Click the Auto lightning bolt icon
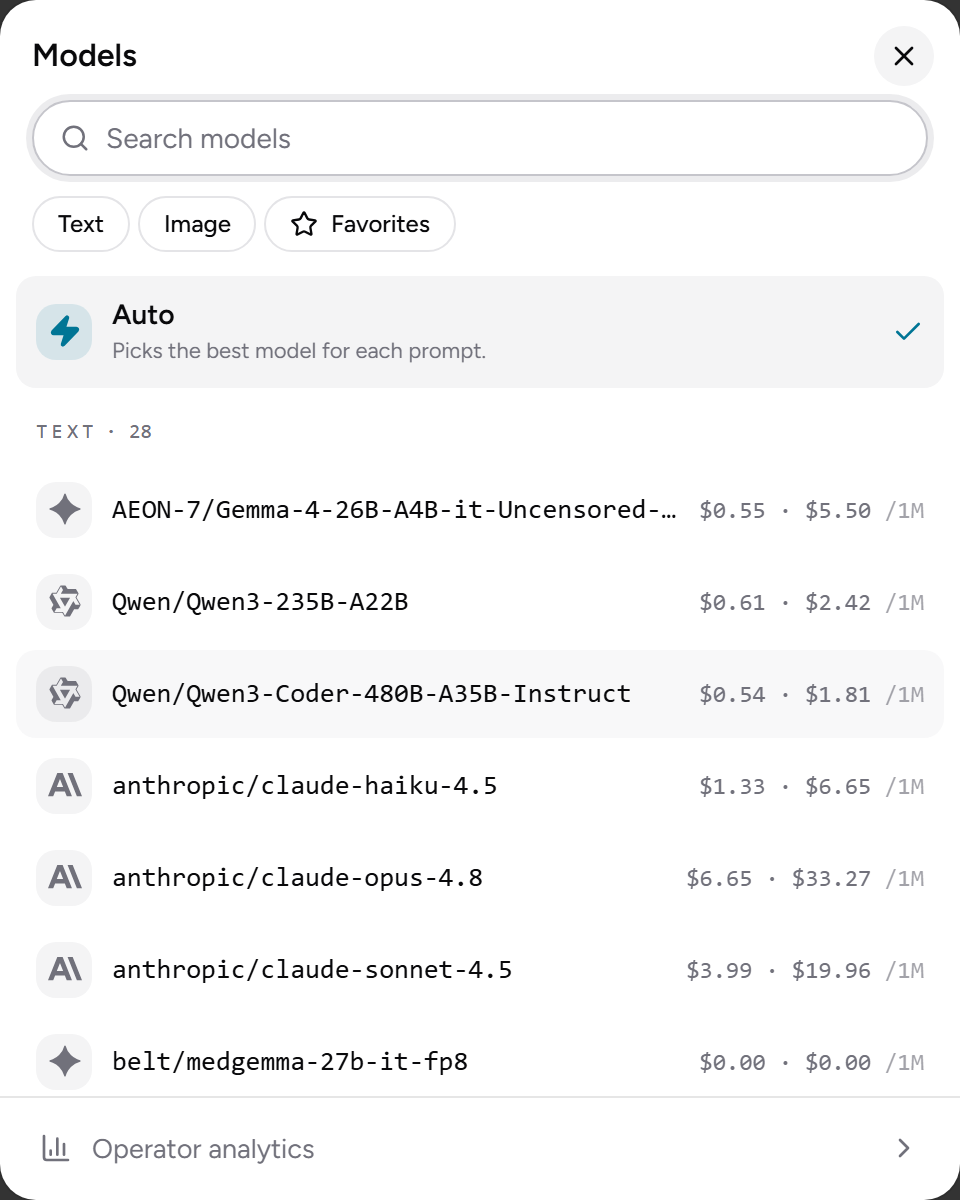The image size is (960, 1200). pyautogui.click(x=64, y=332)
